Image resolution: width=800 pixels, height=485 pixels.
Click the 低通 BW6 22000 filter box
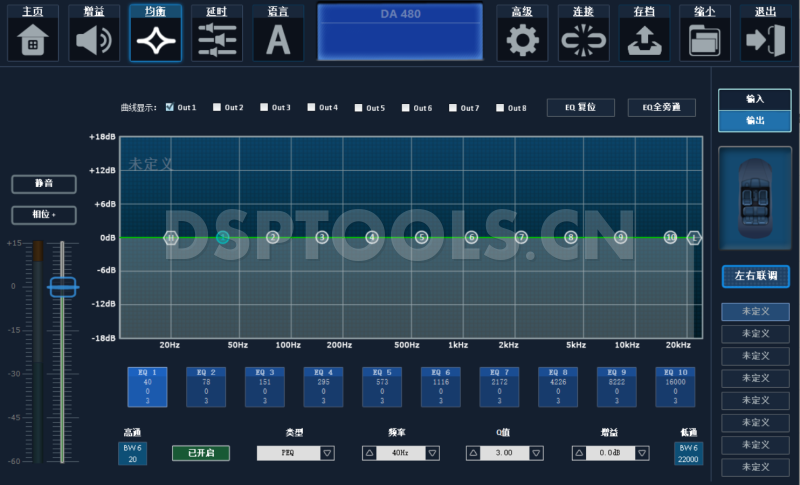(688, 453)
